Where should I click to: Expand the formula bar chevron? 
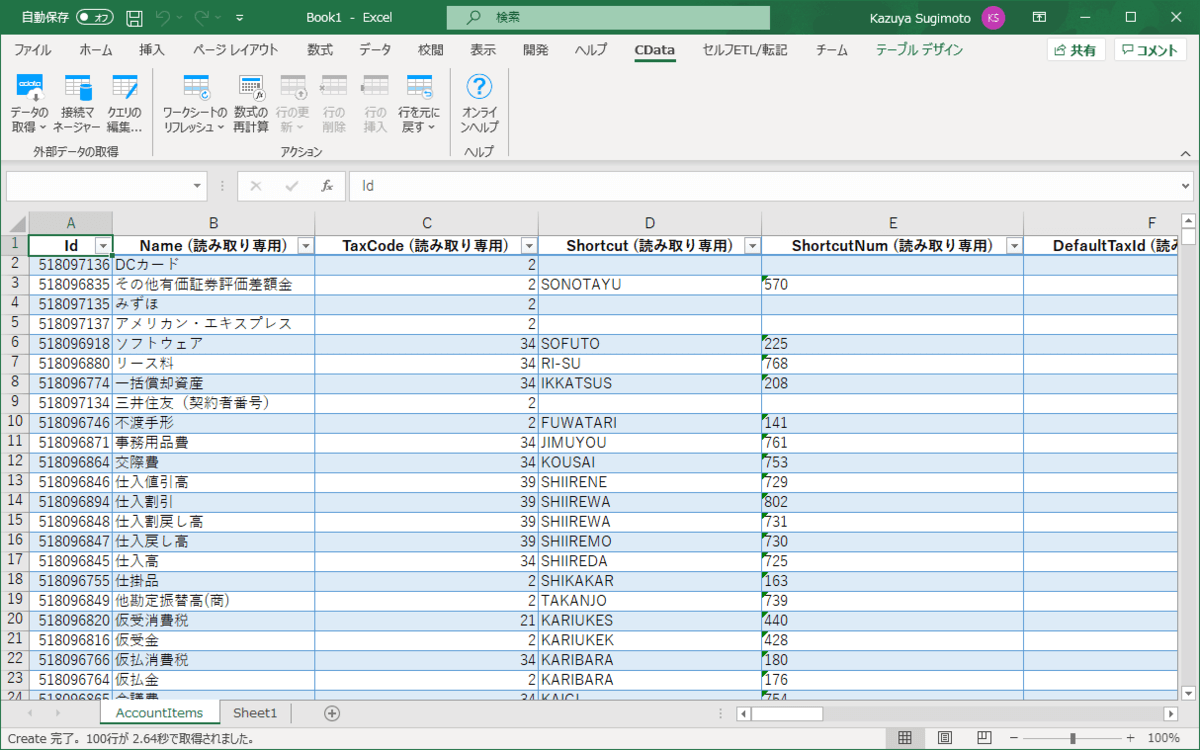(1186, 186)
